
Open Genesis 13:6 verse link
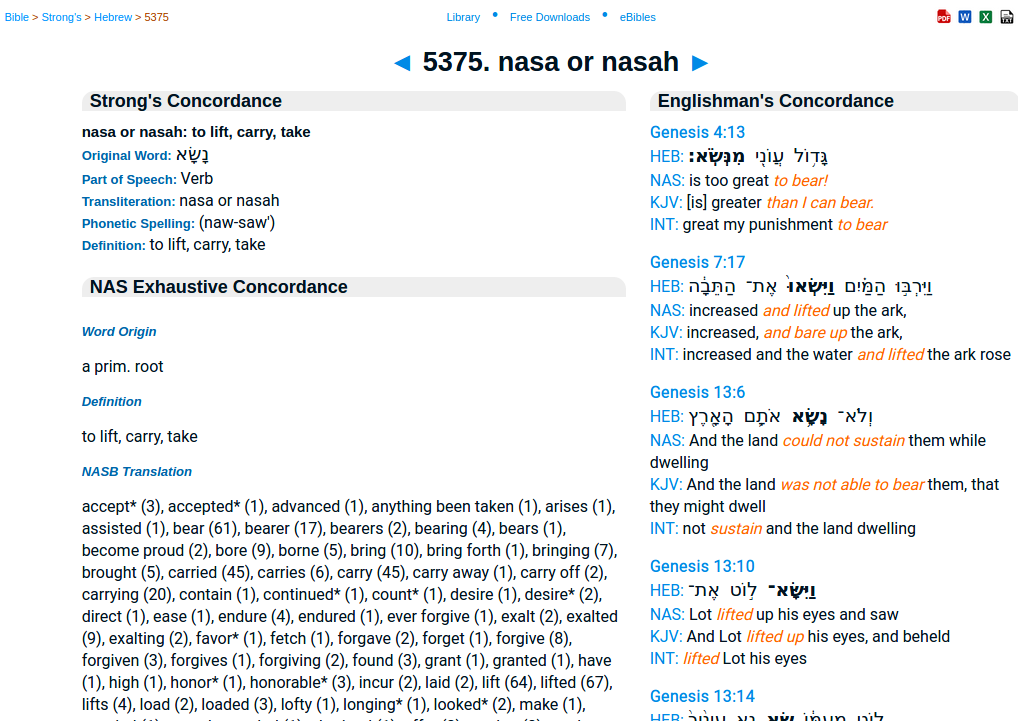[697, 392]
